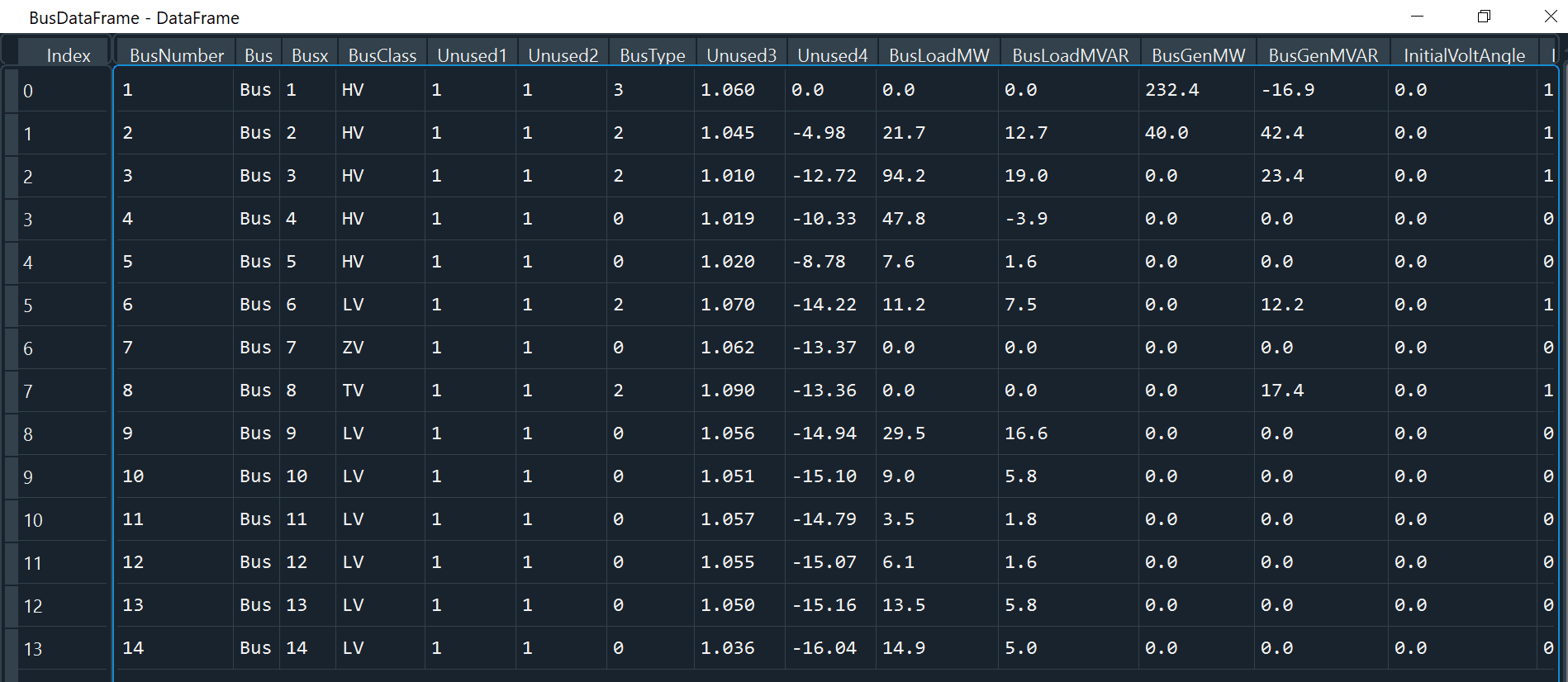Click the cell with value 1.090
The width and height of the screenshot is (1568, 682).
727,391
